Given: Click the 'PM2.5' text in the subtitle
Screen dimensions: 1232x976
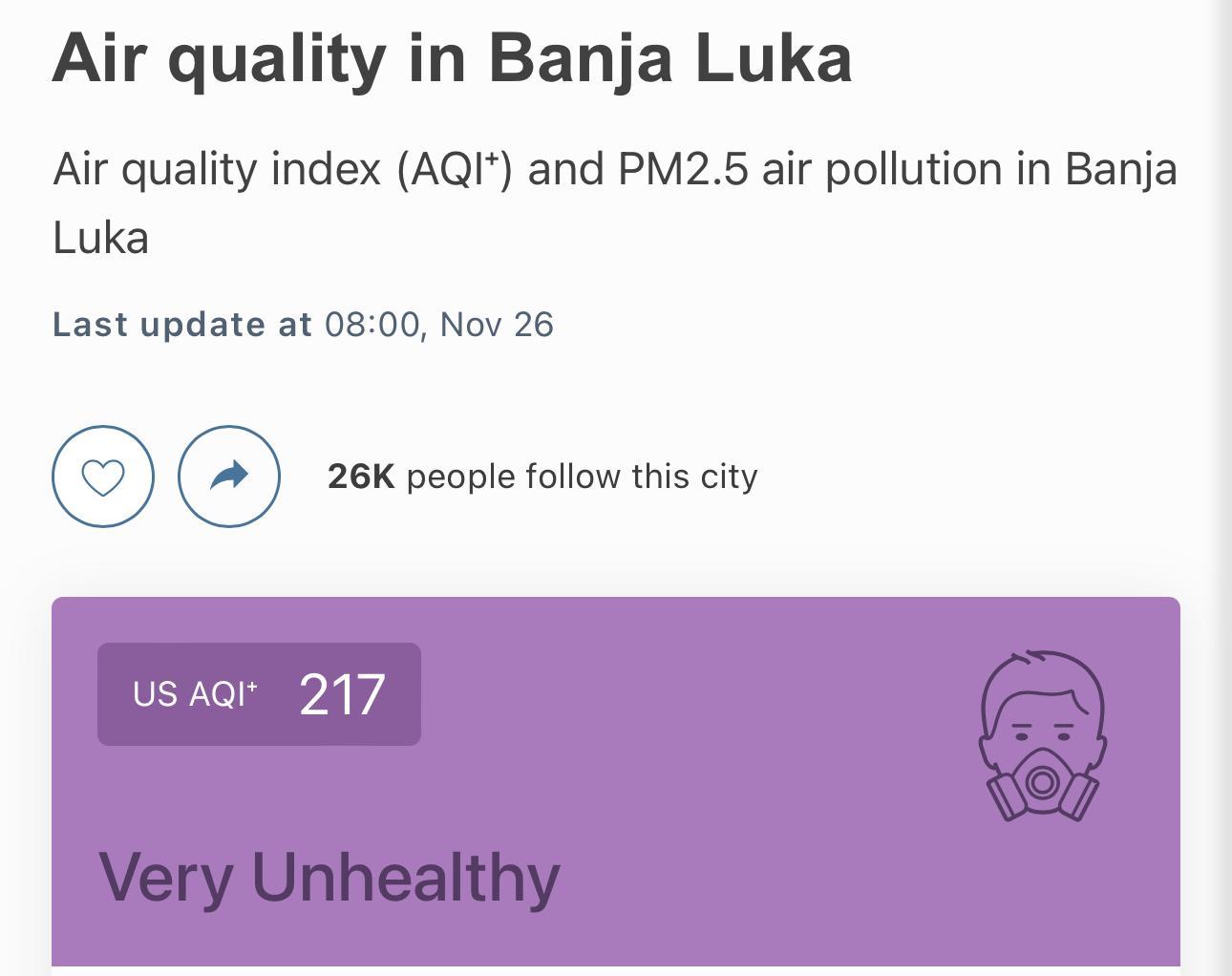Looking at the screenshot, I should pyautogui.click(x=683, y=169).
